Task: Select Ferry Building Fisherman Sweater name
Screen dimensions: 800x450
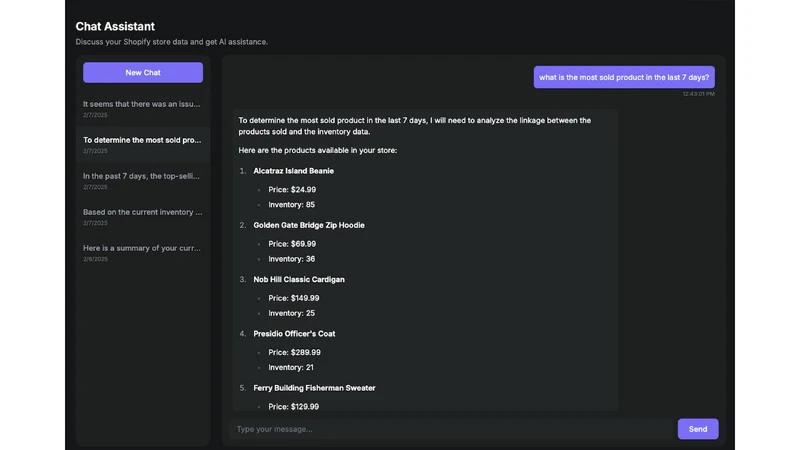Action: (314, 388)
